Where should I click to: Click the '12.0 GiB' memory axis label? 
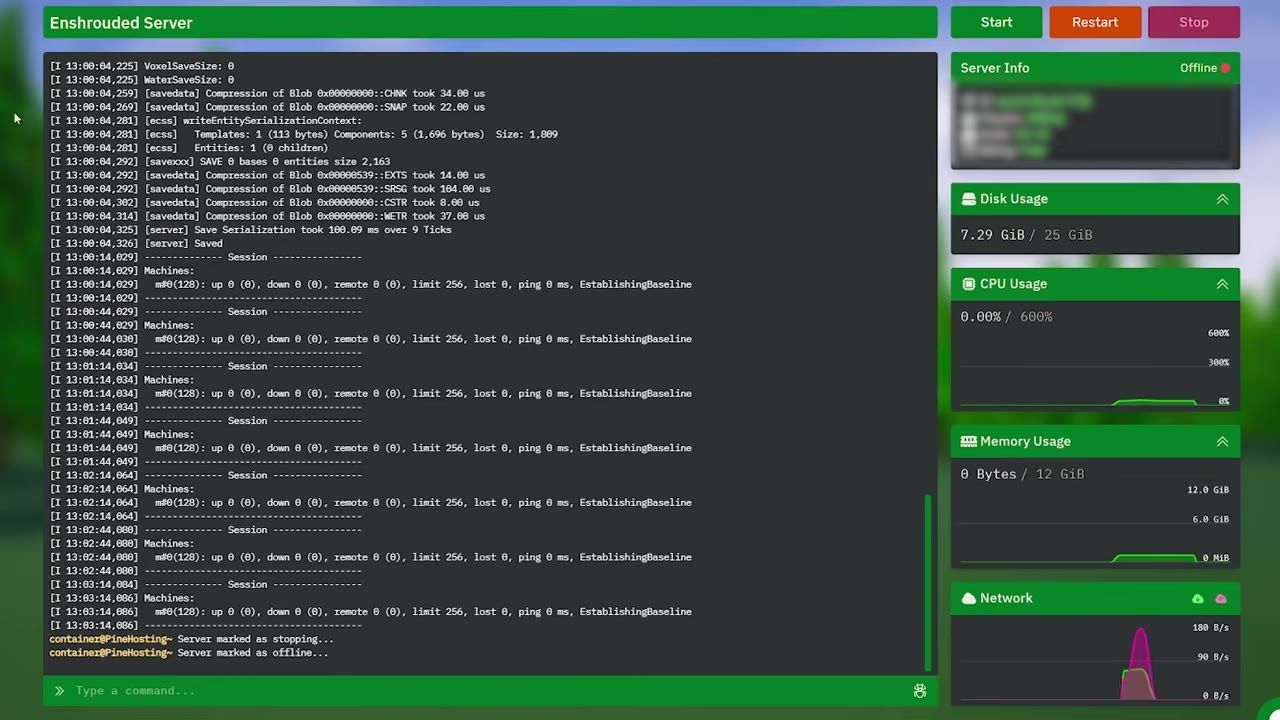tap(1208, 490)
